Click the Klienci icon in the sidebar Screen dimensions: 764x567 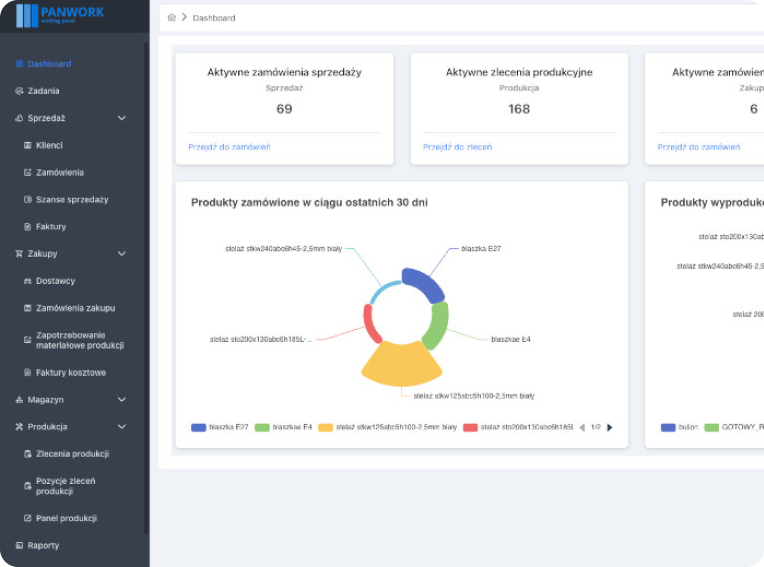(27, 145)
